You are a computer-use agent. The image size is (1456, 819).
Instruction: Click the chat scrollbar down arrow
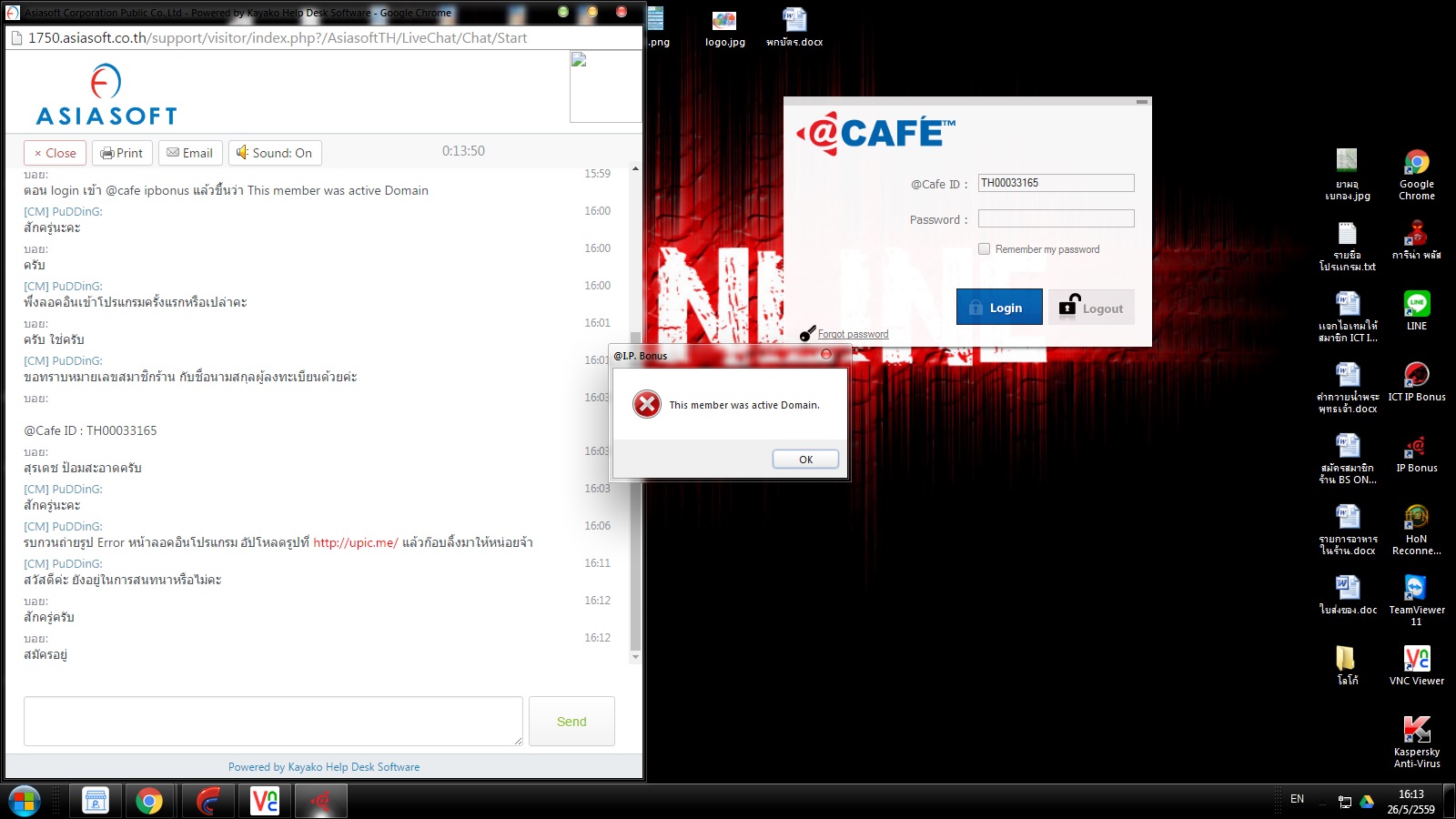(x=635, y=656)
